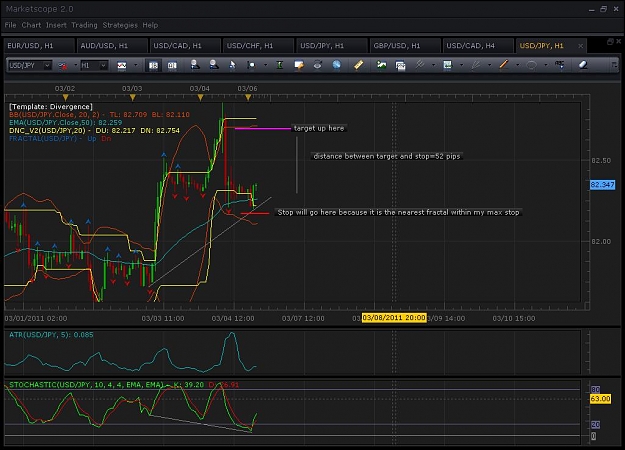Click the blue globe icon
This screenshot has width=625, height=450.
pyautogui.click(x=337, y=65)
